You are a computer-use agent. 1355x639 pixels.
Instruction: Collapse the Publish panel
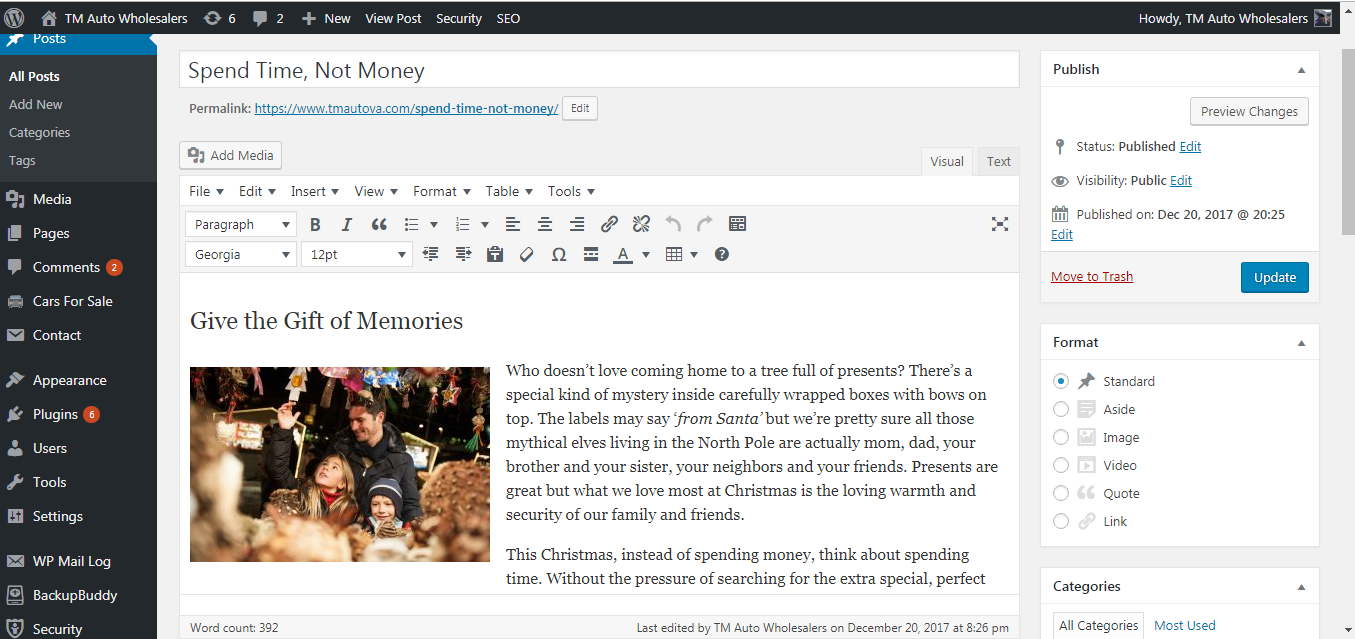(1301, 70)
